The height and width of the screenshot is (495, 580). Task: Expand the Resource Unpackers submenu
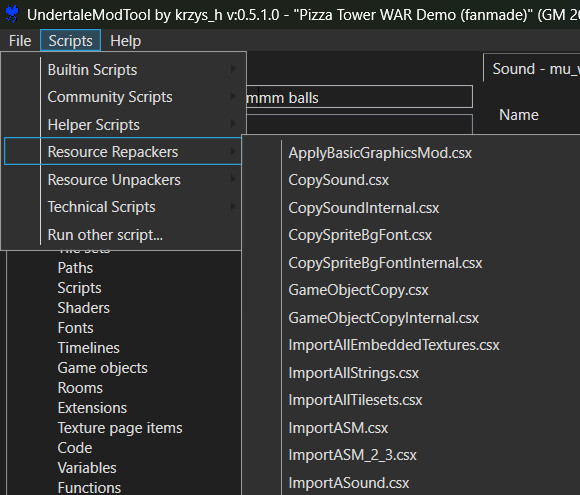pos(123,180)
